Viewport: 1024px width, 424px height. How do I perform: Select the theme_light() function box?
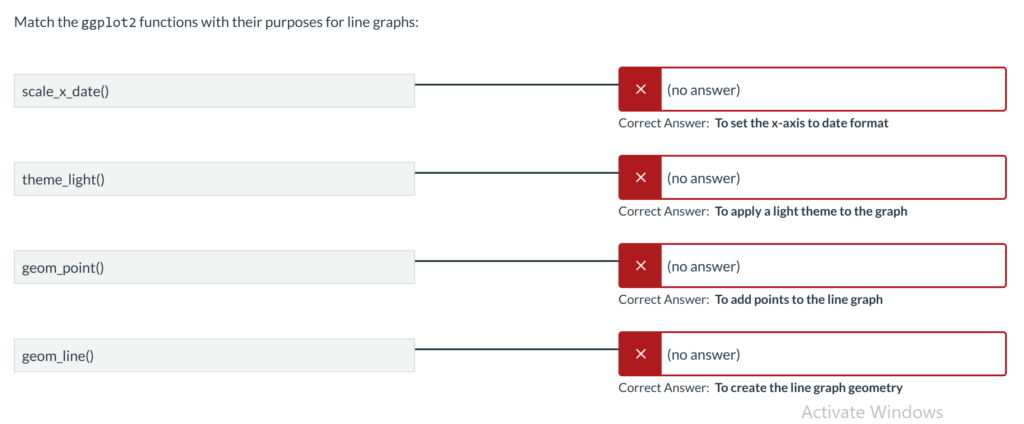click(x=214, y=179)
